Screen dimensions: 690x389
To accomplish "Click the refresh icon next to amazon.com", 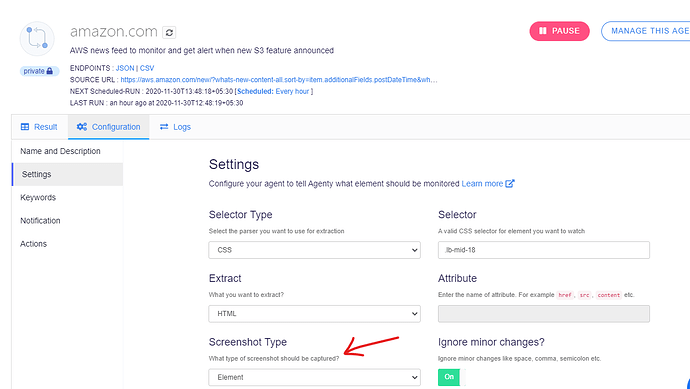I will tap(169, 32).
